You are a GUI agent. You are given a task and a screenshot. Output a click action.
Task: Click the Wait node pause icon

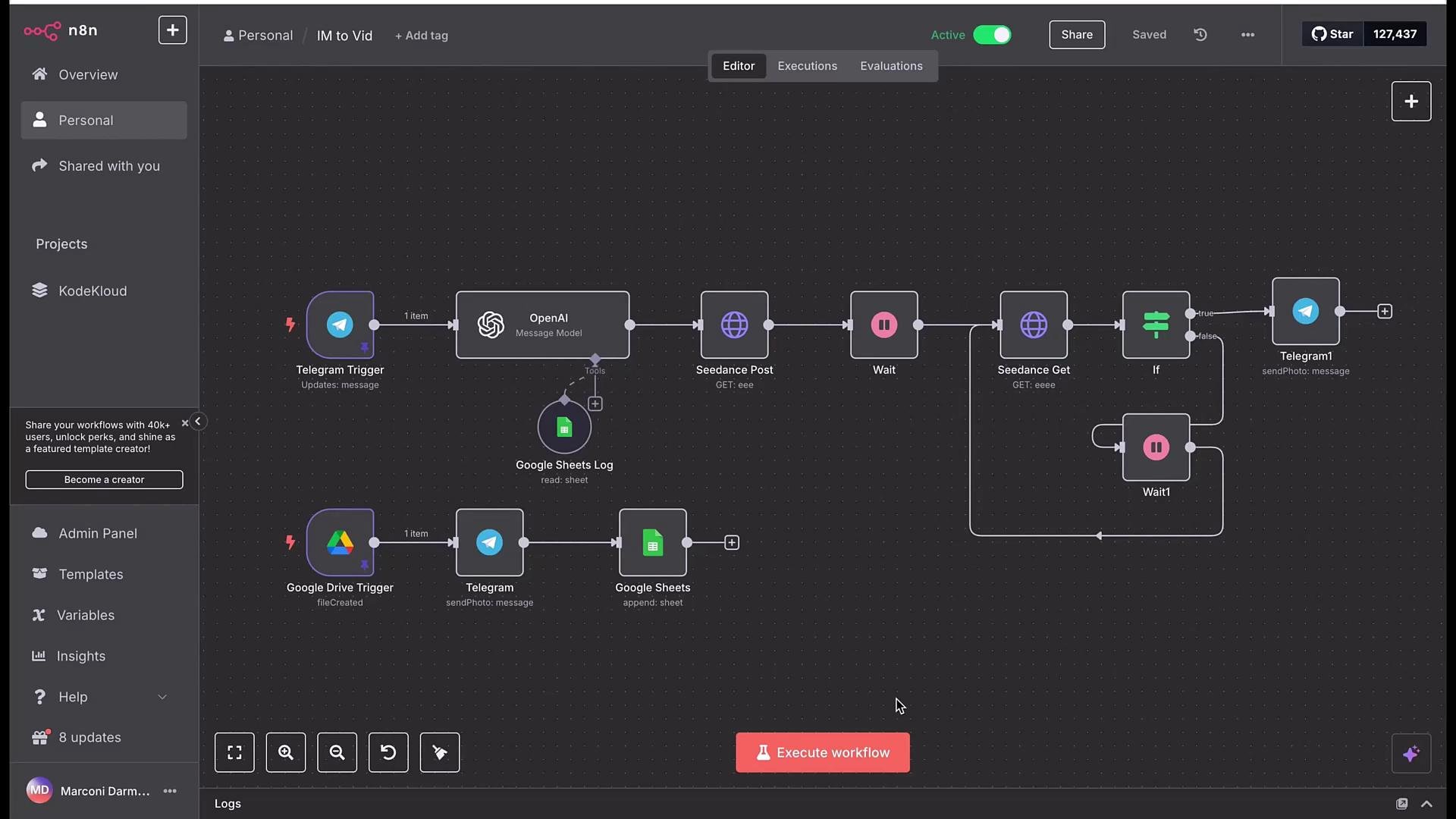tap(883, 325)
